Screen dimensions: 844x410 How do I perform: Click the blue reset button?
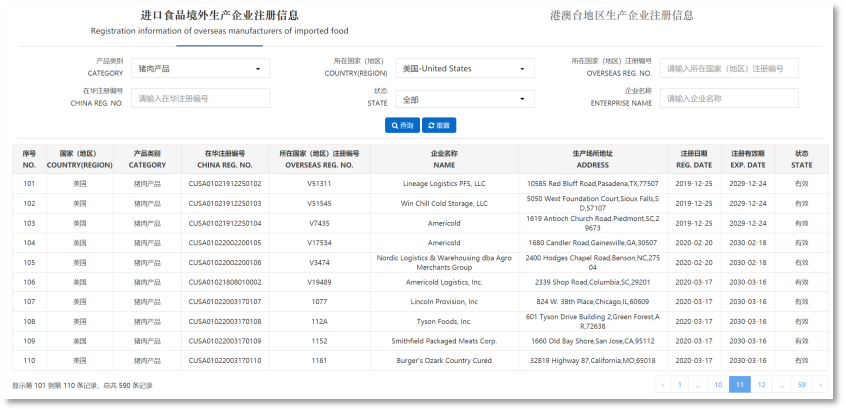click(439, 125)
